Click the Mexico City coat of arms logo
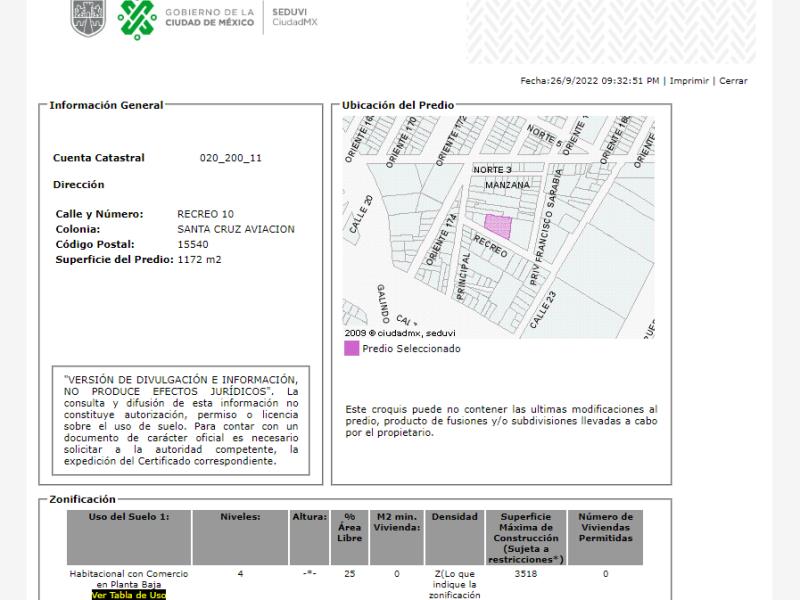The height and width of the screenshot is (600, 800). pos(88,18)
